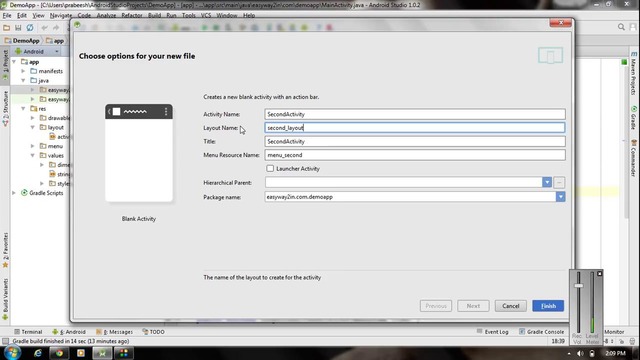Collapse the res folder
This screenshot has width=640, height=360.
23,109
